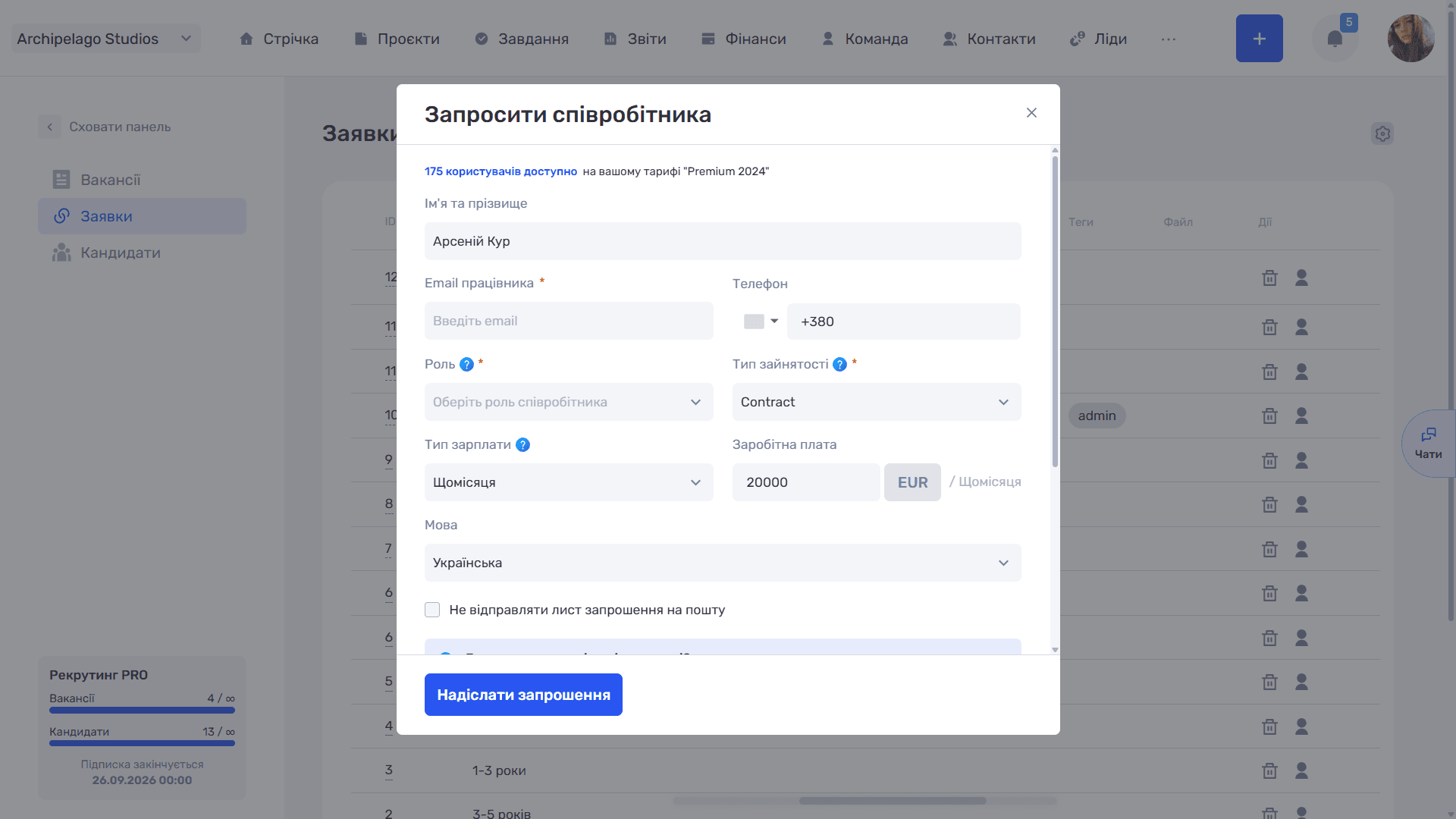1456x819 pixels.
Task: Click the Тип зайнятості help icon
Action: coord(840,365)
